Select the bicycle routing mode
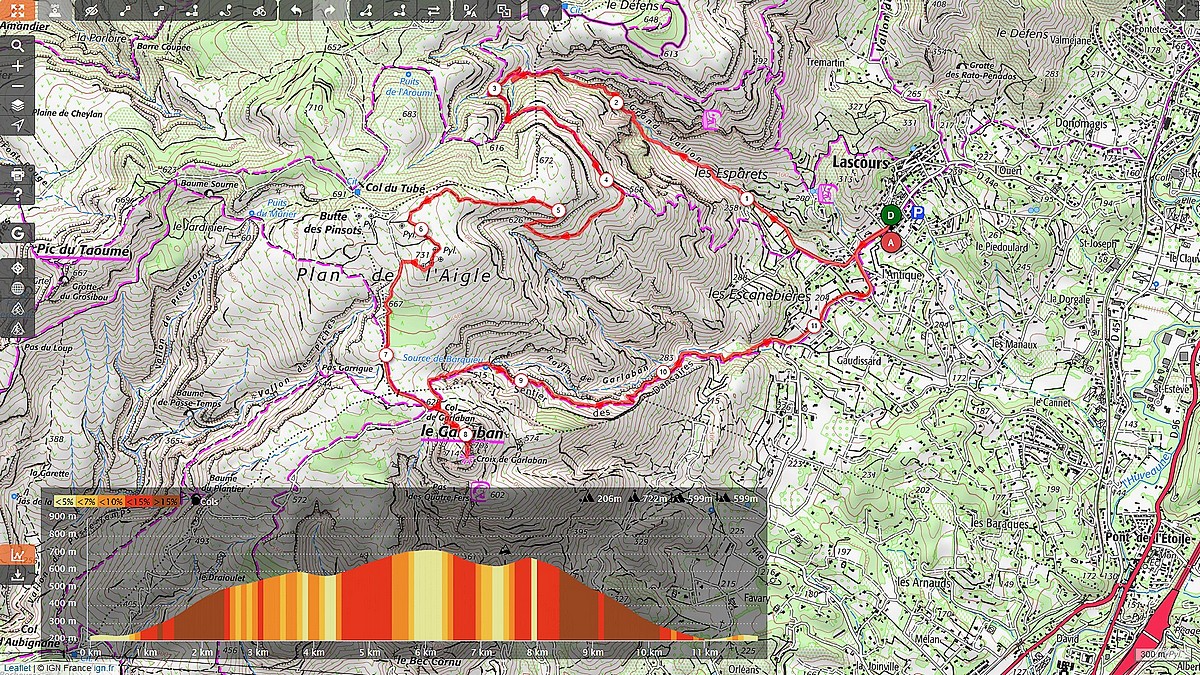The width and height of the screenshot is (1200, 675). point(259,11)
